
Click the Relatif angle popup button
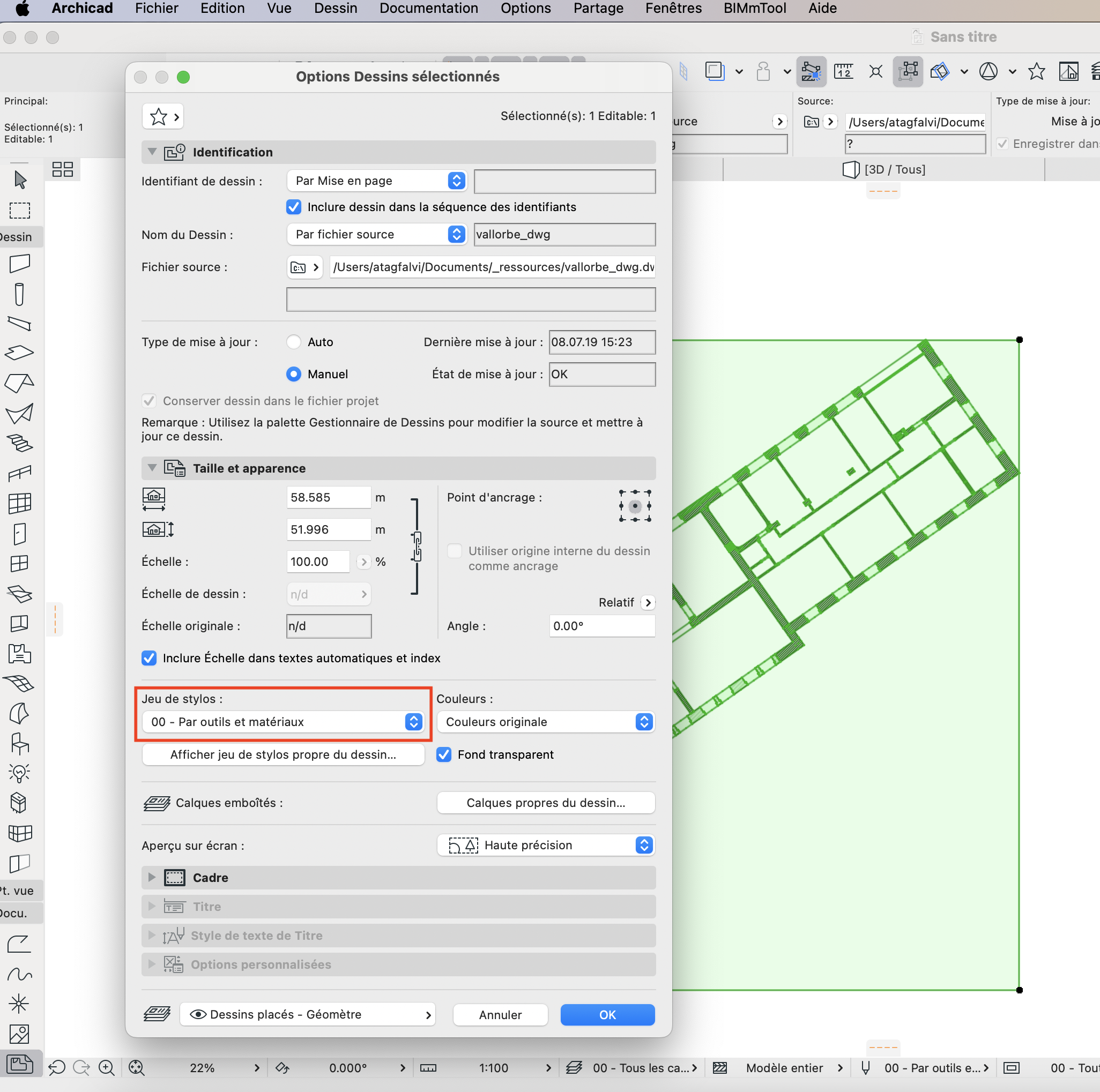click(648, 603)
